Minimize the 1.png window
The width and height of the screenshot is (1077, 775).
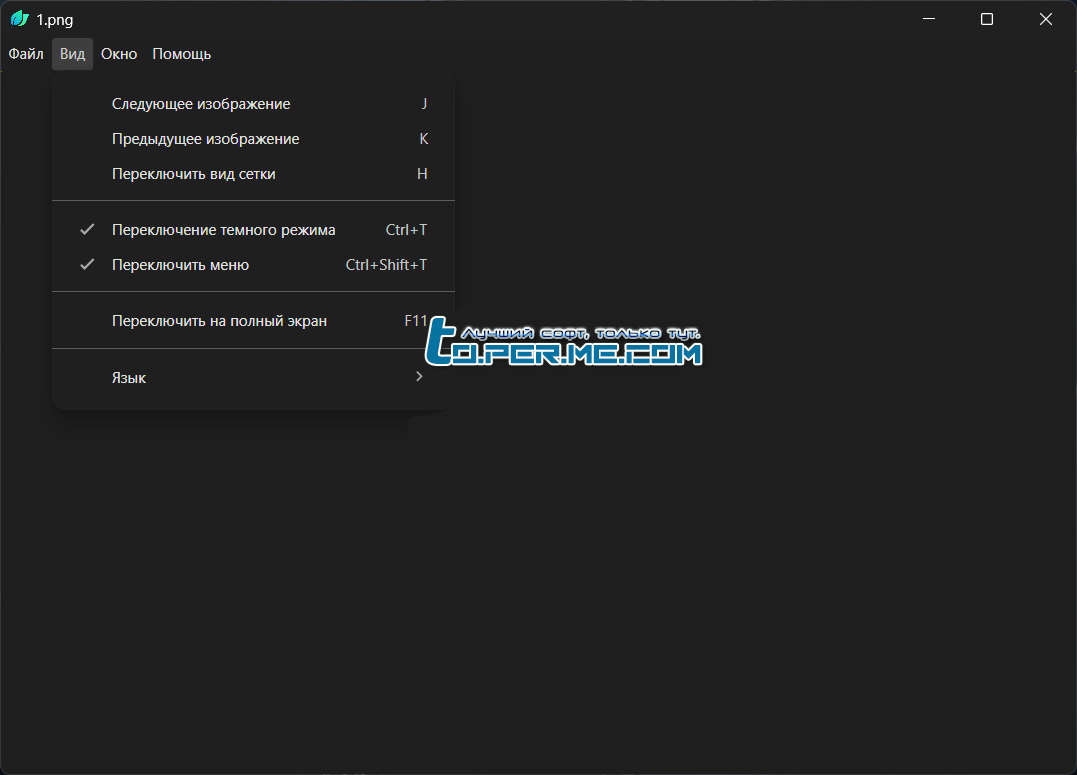tap(929, 19)
